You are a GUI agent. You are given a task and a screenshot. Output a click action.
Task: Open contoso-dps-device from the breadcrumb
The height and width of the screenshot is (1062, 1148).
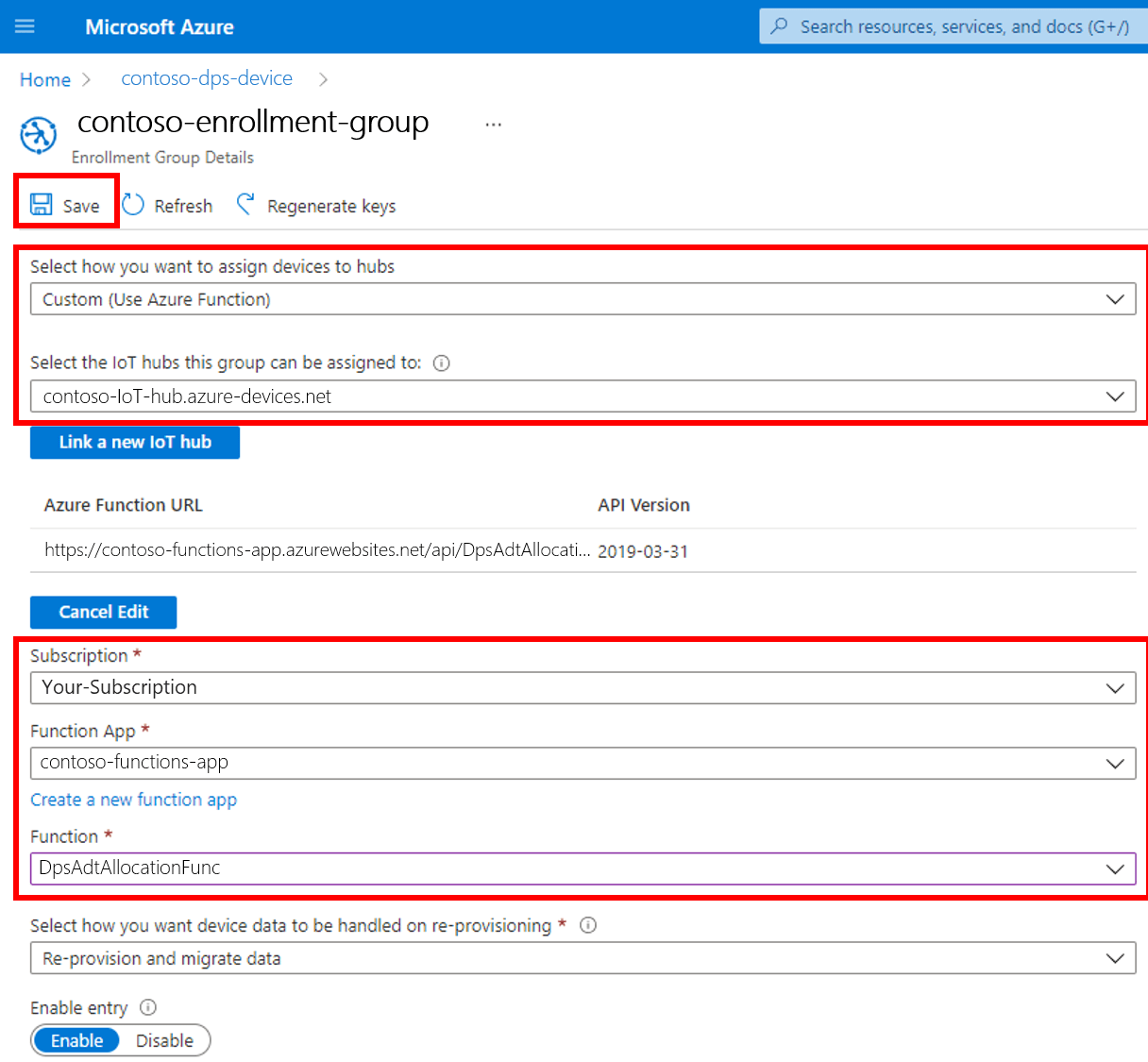tap(206, 79)
